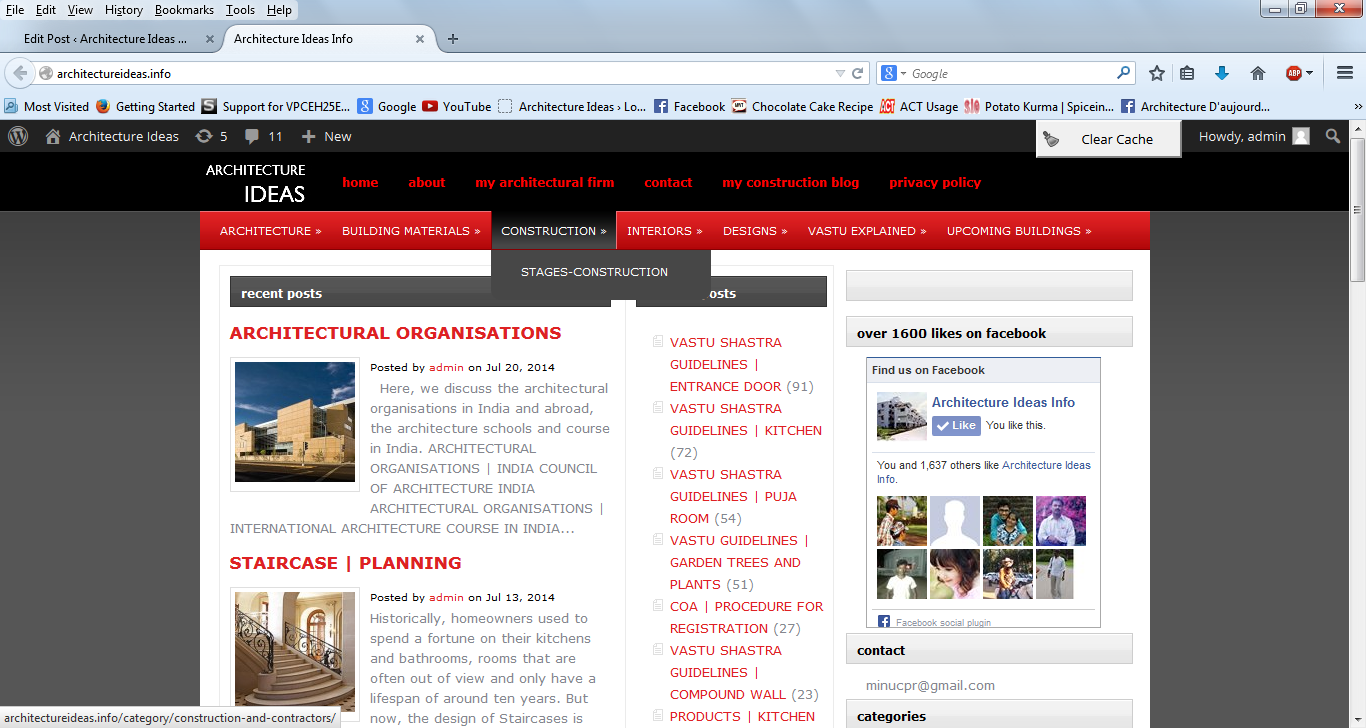
Task: Open the Firefox hamburger menu
Action: point(1345,73)
